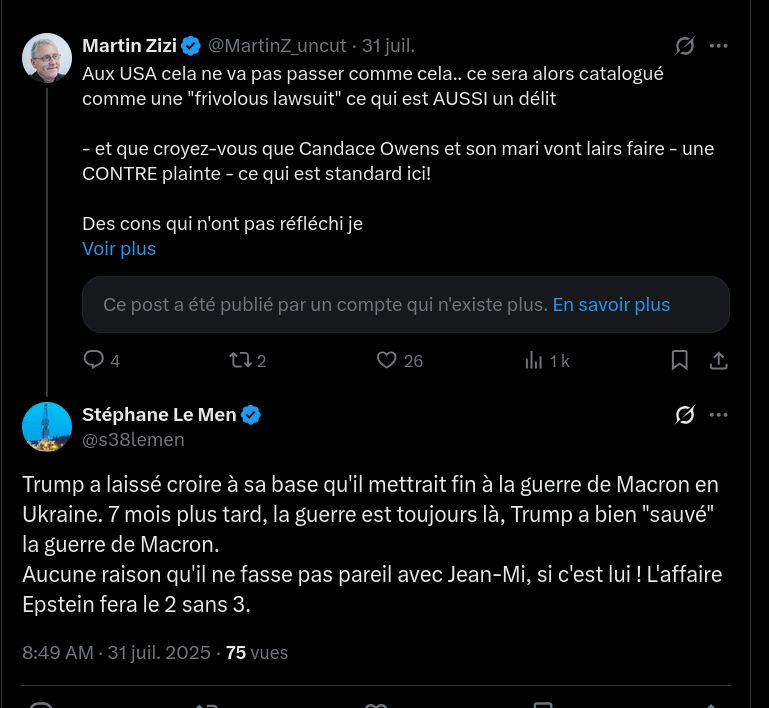Open Martin Zizi's profile name
Image resolution: width=769 pixels, height=708 pixels.
pyautogui.click(x=129, y=45)
